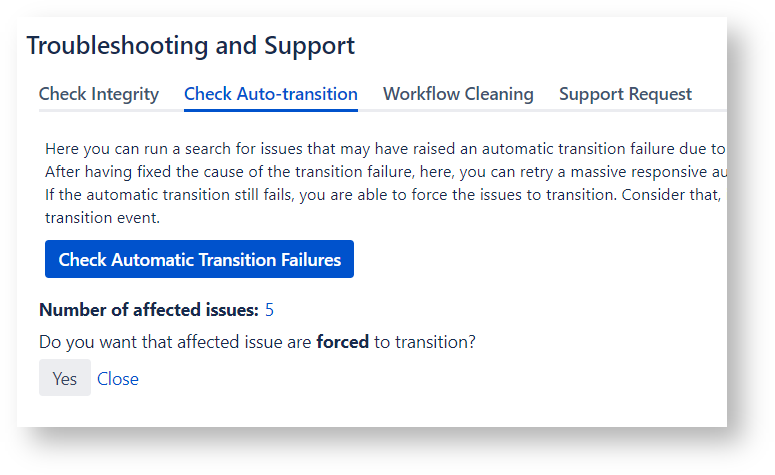Image resolution: width=775 pixels, height=475 pixels.
Task: Click the word Support in the heading
Action: 309,45
